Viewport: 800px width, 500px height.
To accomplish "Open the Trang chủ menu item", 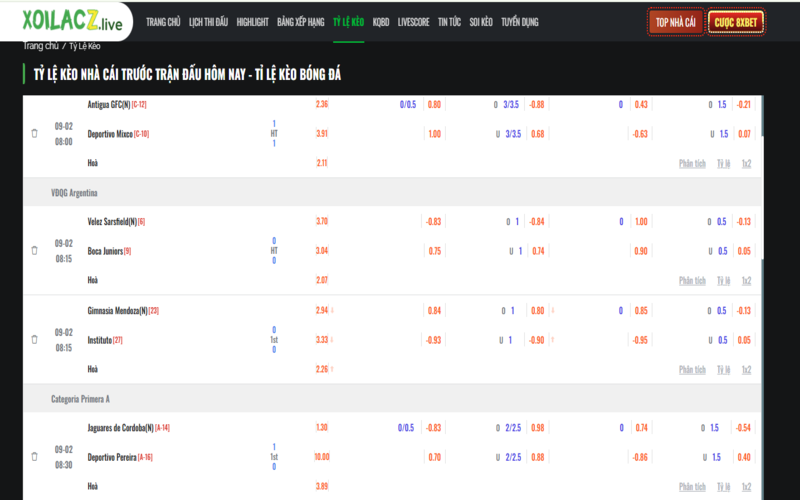I will coord(161,21).
